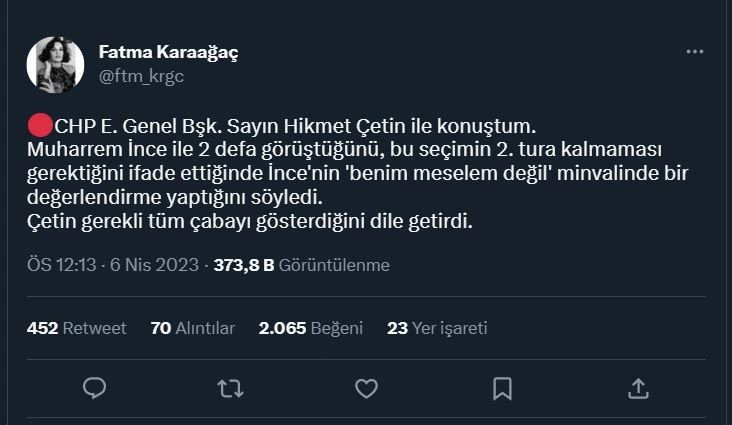Screen dimensions: 732x425
Task: View the 70 Alıntılar quotes
Action: [x=192, y=327]
